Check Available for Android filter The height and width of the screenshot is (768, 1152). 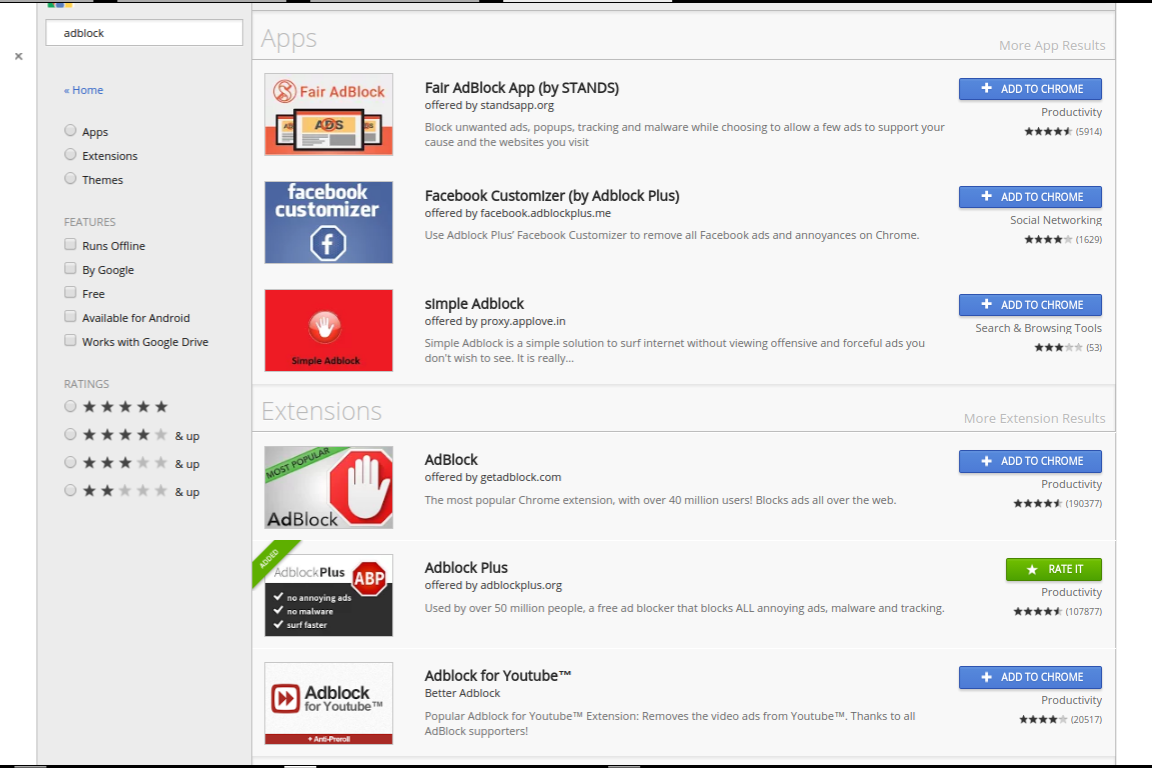click(x=71, y=316)
